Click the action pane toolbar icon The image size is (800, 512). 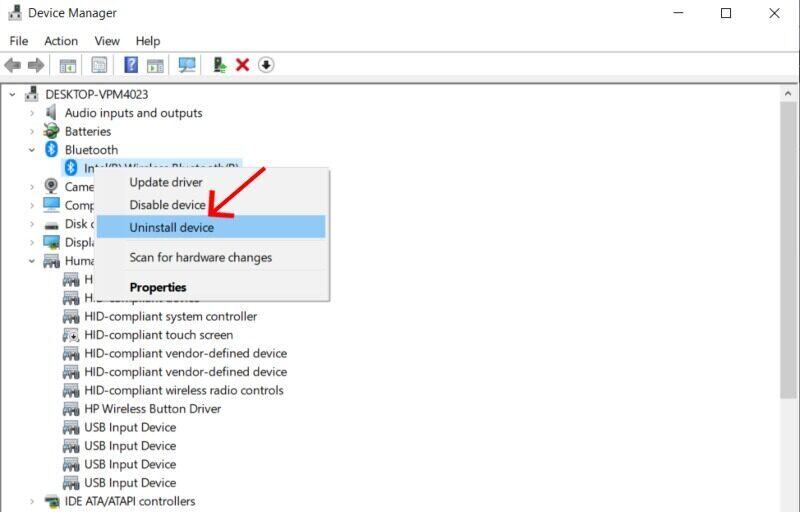click(x=155, y=65)
